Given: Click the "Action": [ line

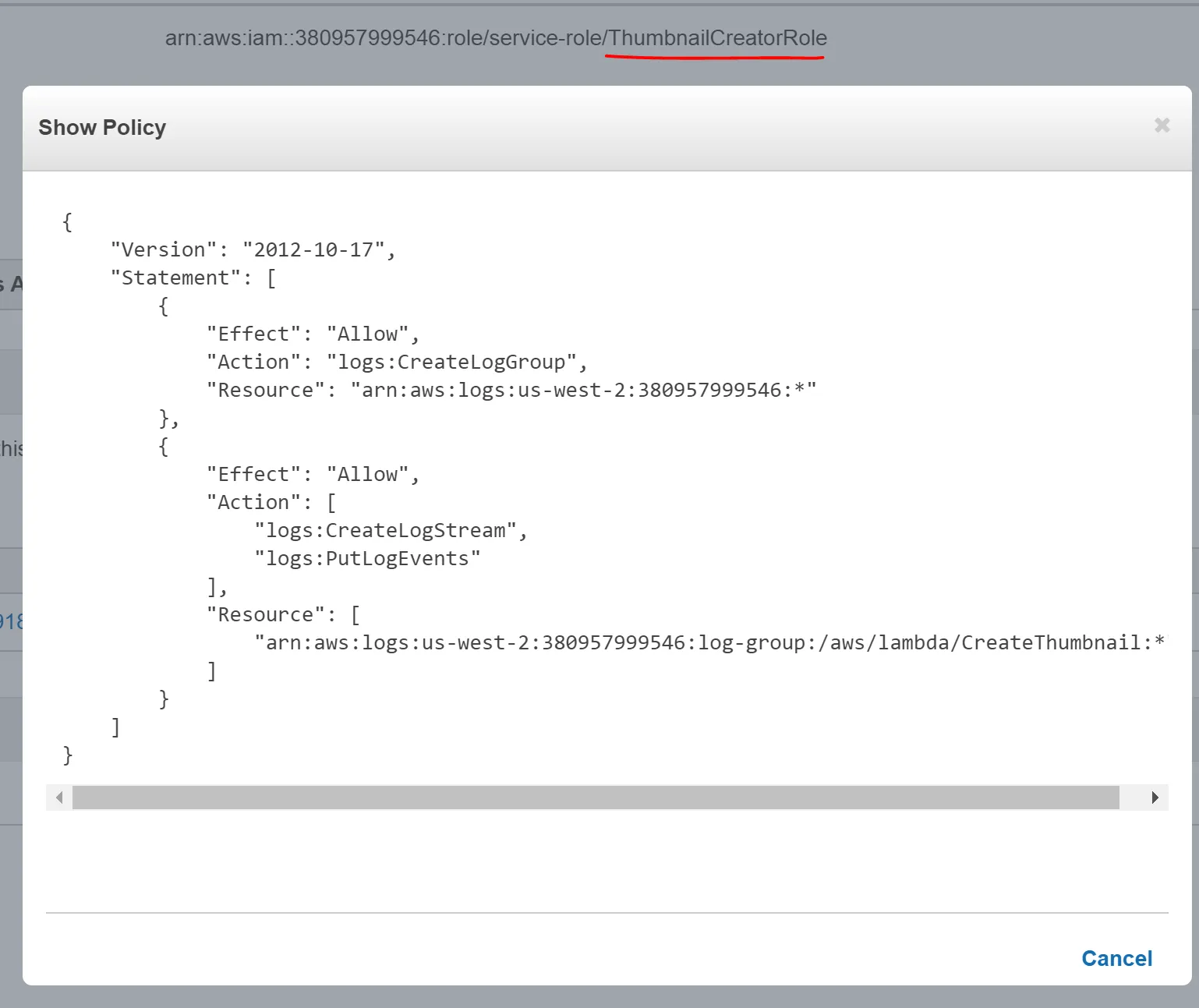Looking at the screenshot, I should [x=271, y=503].
